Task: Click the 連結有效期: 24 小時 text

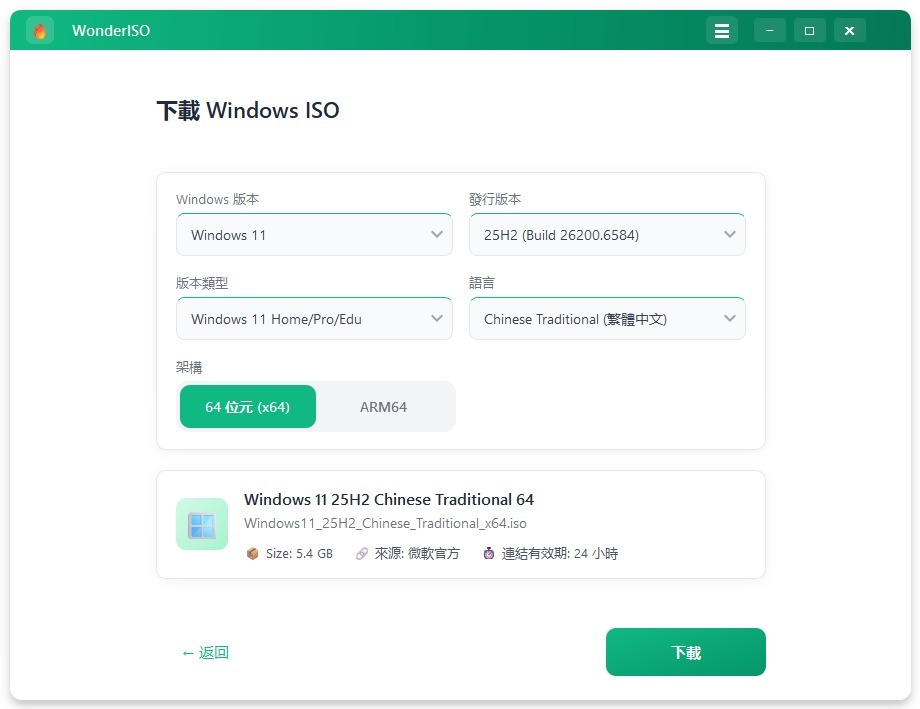Action: tap(560, 553)
